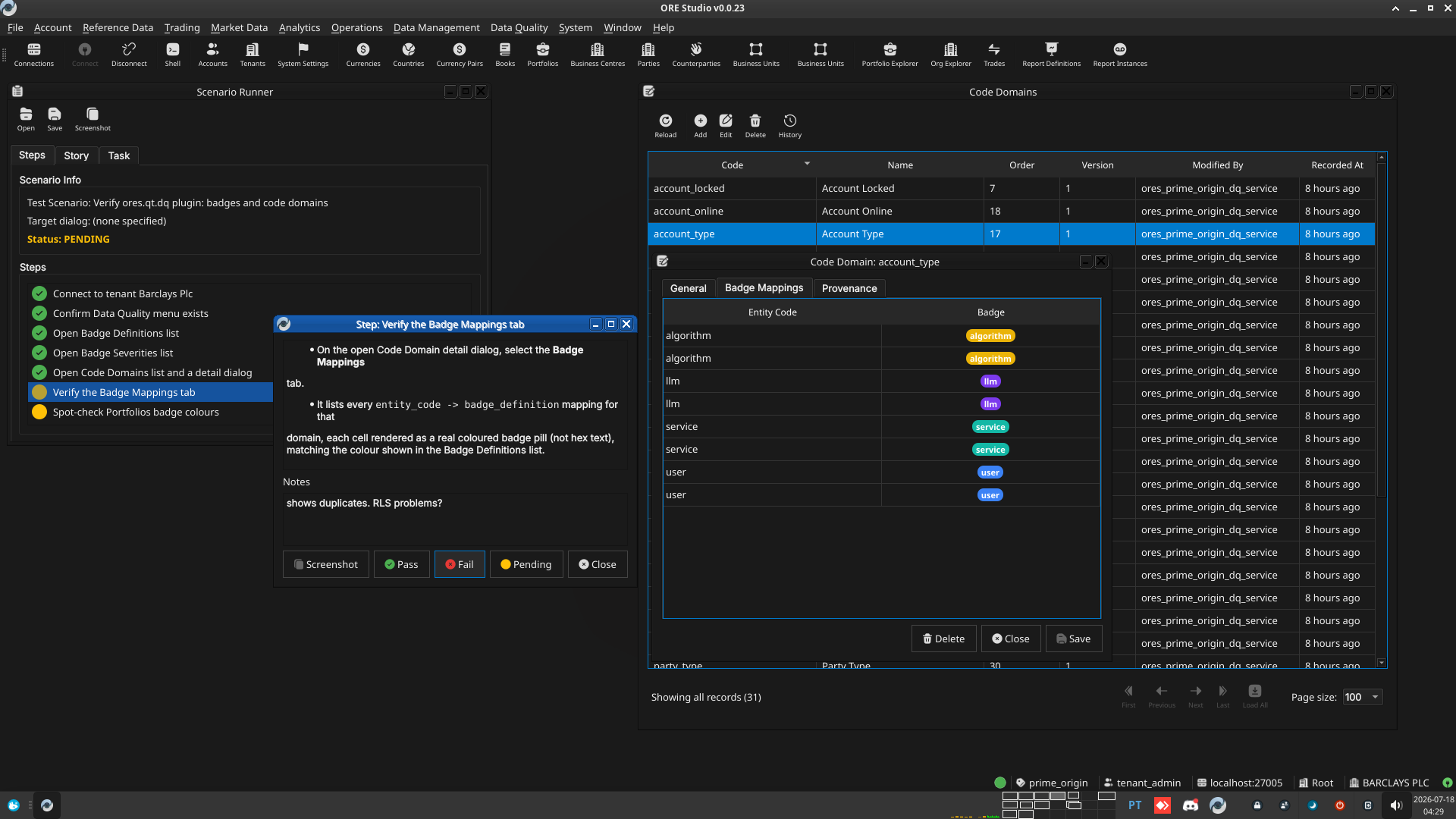
Task: Add a new code domain
Action: (x=700, y=126)
